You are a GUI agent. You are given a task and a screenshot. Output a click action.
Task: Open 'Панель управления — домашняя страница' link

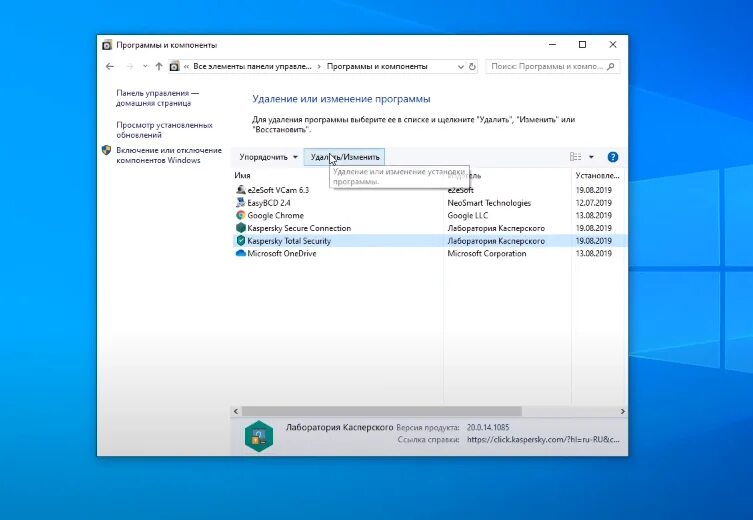[x=157, y=98]
